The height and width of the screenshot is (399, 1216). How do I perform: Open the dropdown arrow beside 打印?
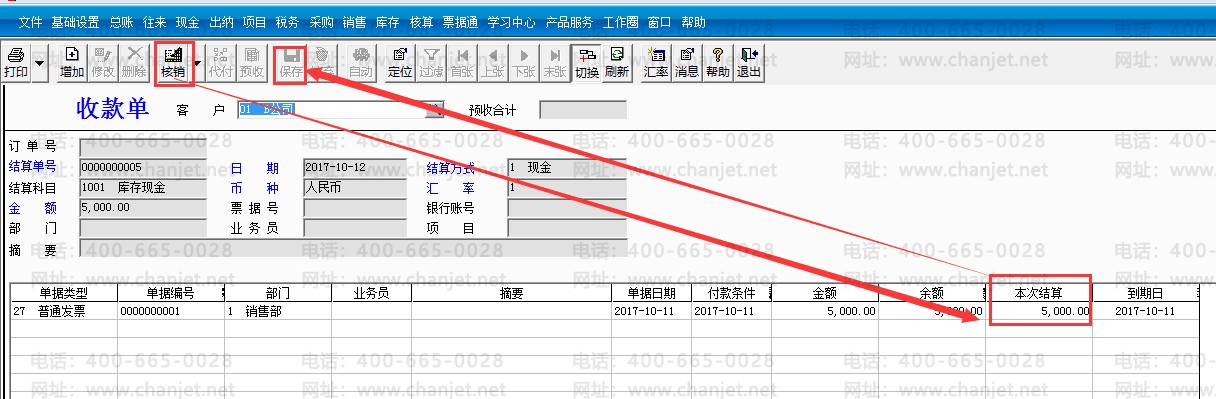point(40,62)
